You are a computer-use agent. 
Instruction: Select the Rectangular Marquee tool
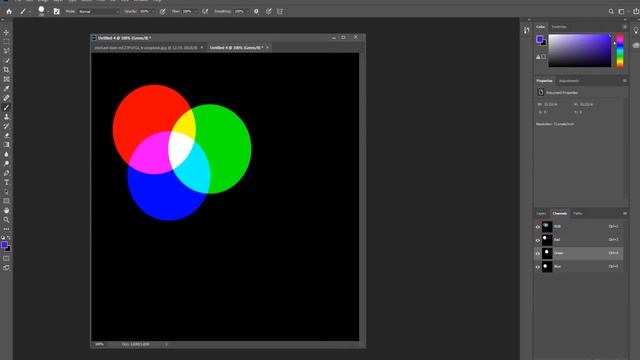point(6,42)
